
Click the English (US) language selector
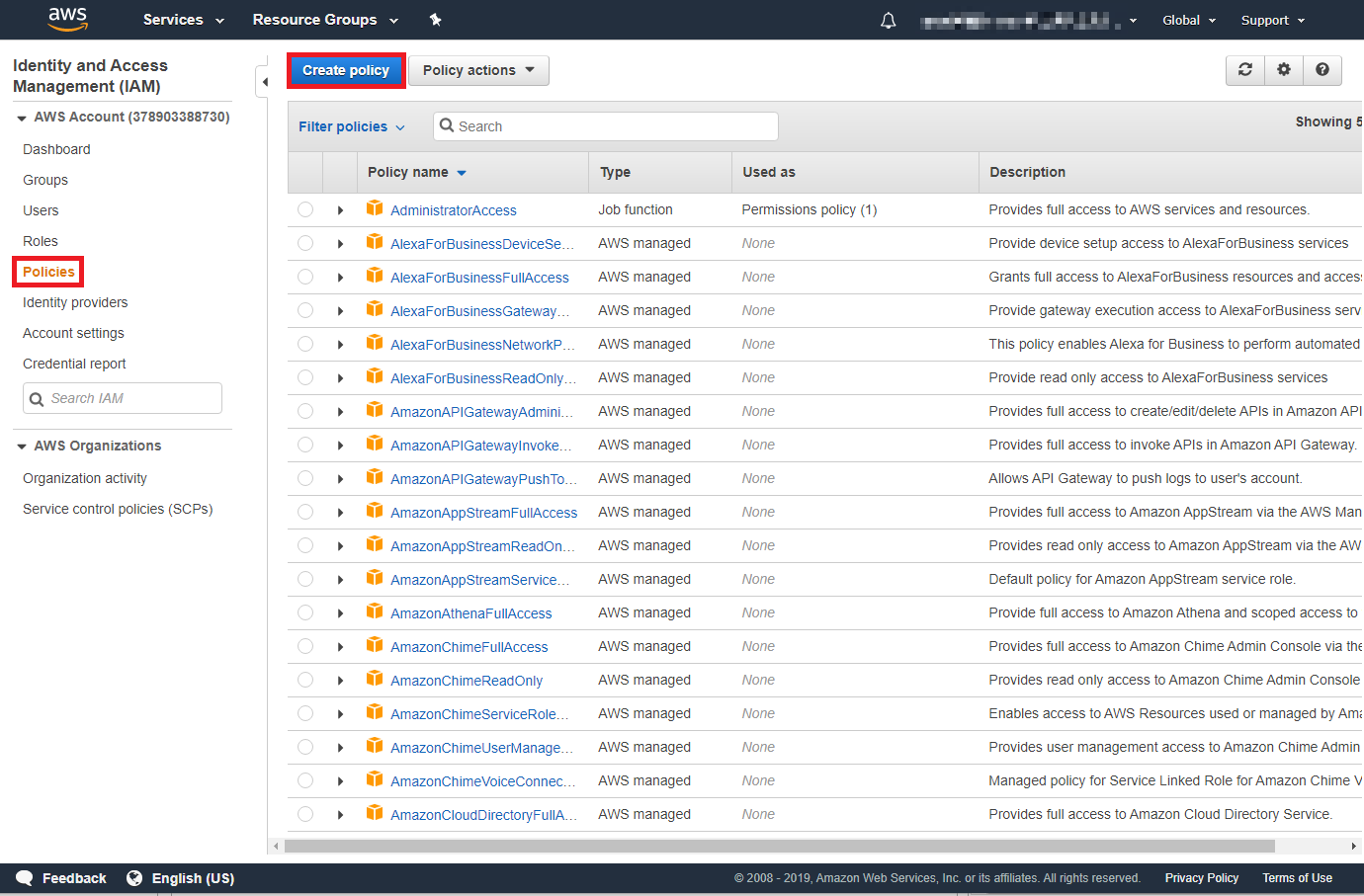point(193,878)
